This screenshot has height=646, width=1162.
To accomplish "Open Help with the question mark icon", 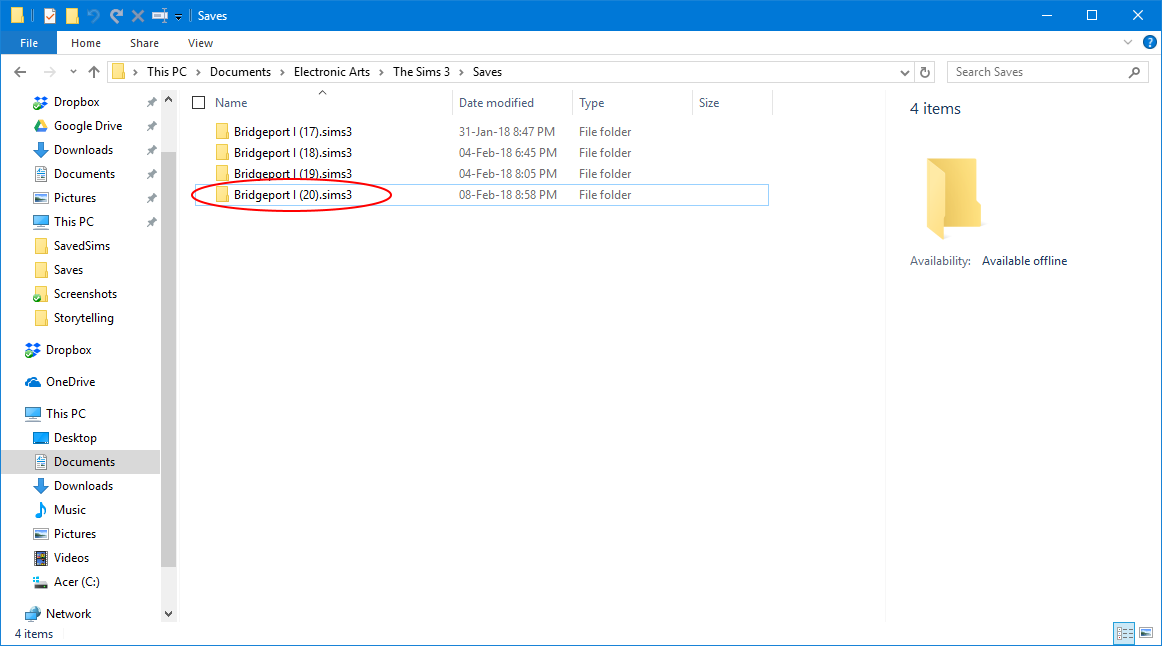I will [1149, 42].
